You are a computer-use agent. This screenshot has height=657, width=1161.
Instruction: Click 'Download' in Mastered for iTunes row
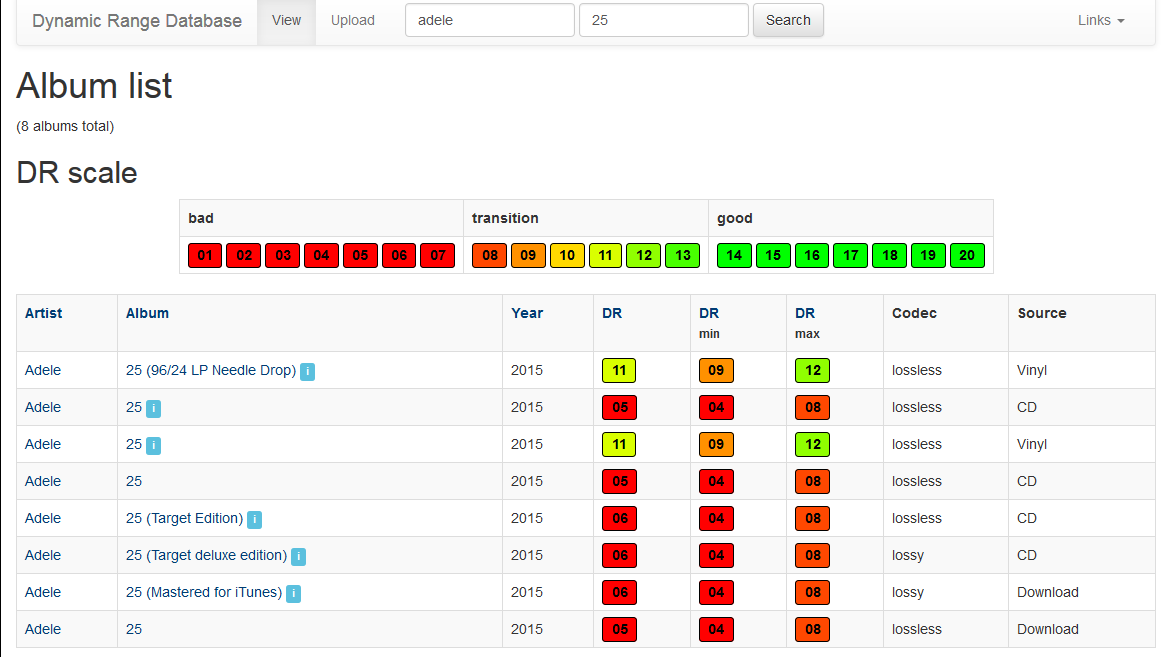[1048, 593]
